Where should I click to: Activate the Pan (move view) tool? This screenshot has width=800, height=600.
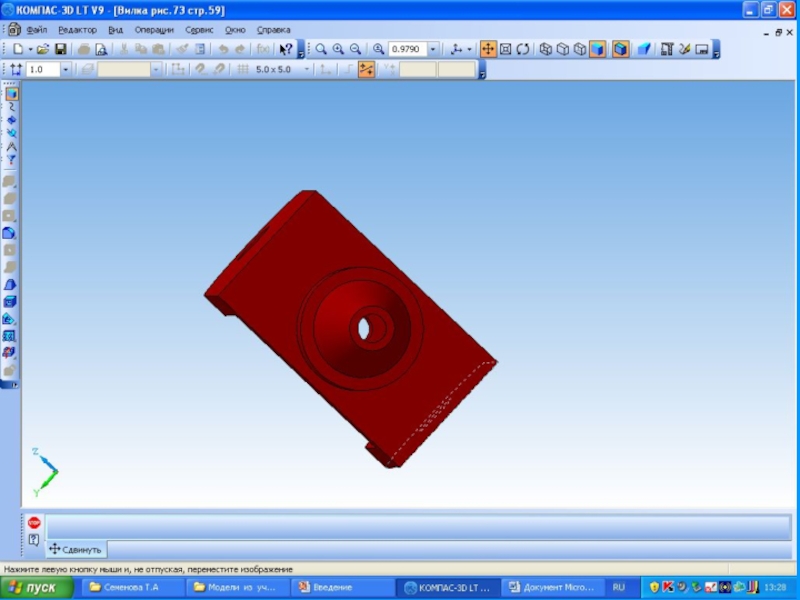488,49
